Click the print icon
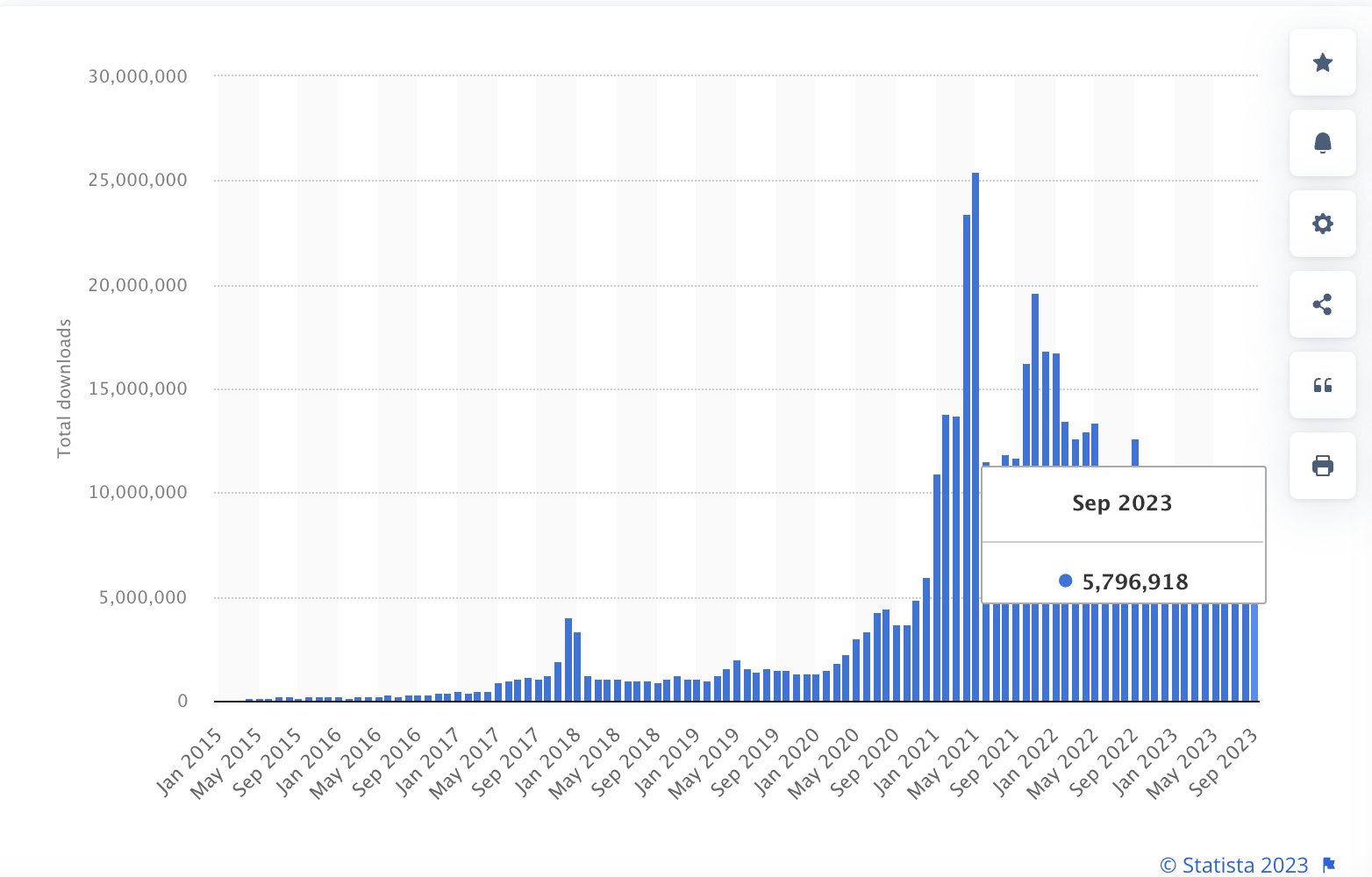The width and height of the screenshot is (1372, 877). coord(1322,466)
